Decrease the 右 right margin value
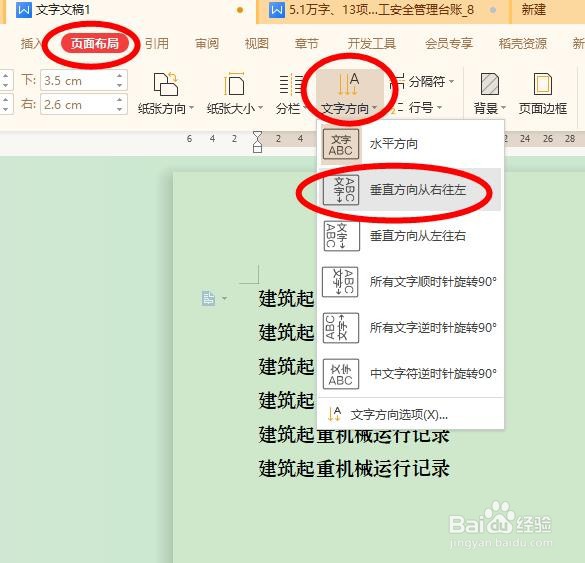585x563 pixels. 119,109
